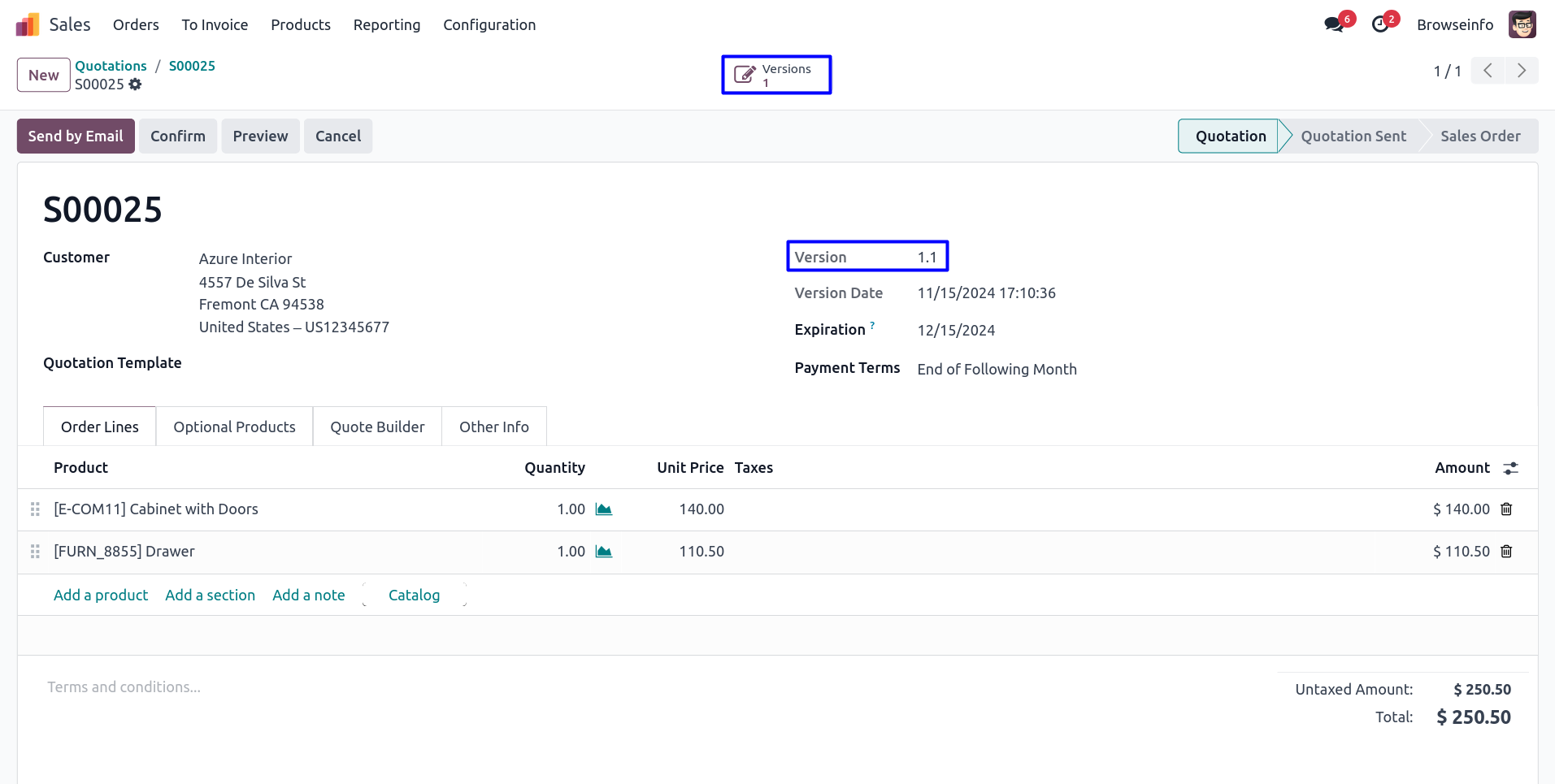Click the gear icon next to S00025

click(x=135, y=84)
